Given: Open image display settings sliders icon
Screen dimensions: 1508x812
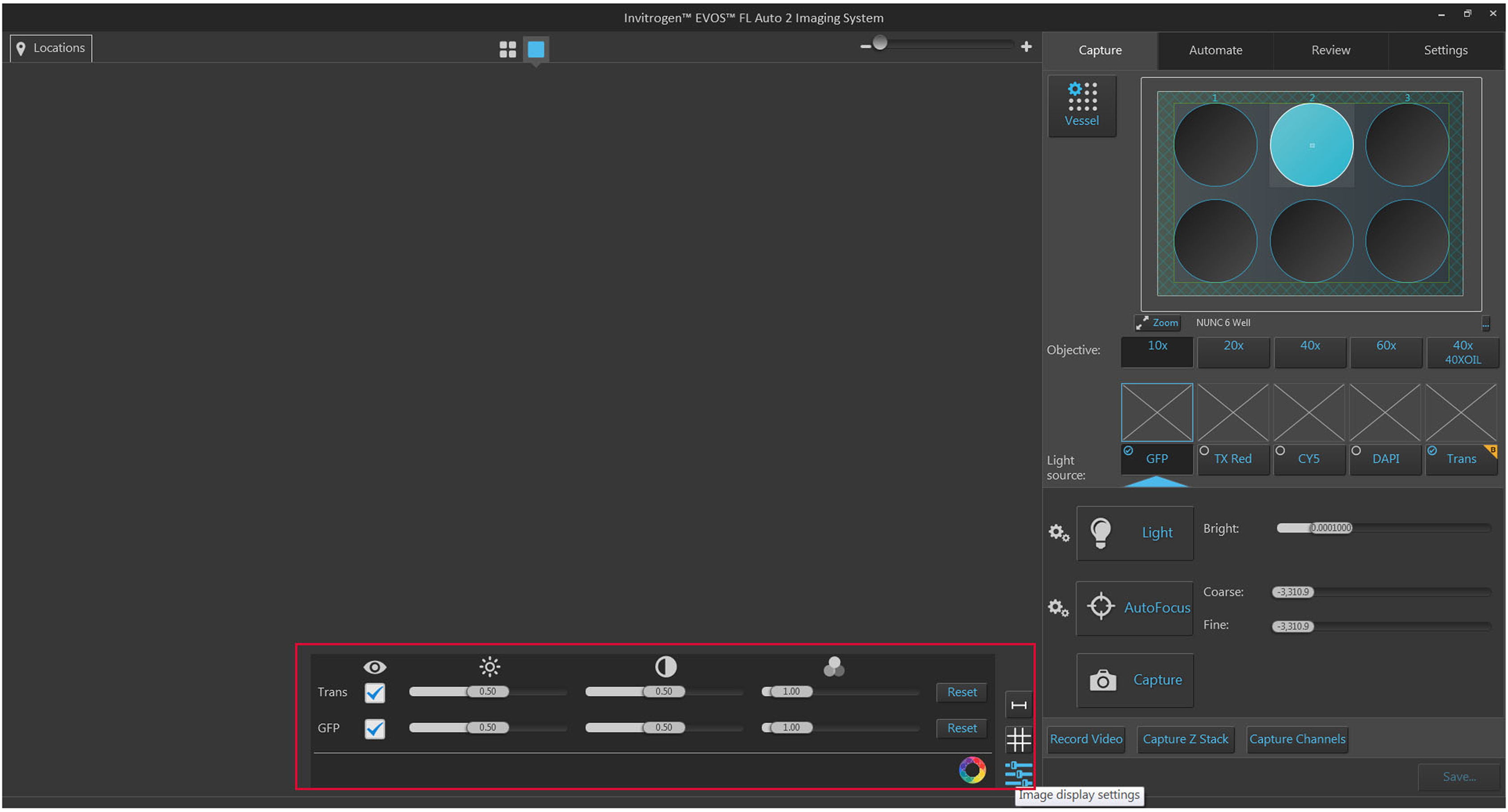Looking at the screenshot, I should tap(1018, 774).
